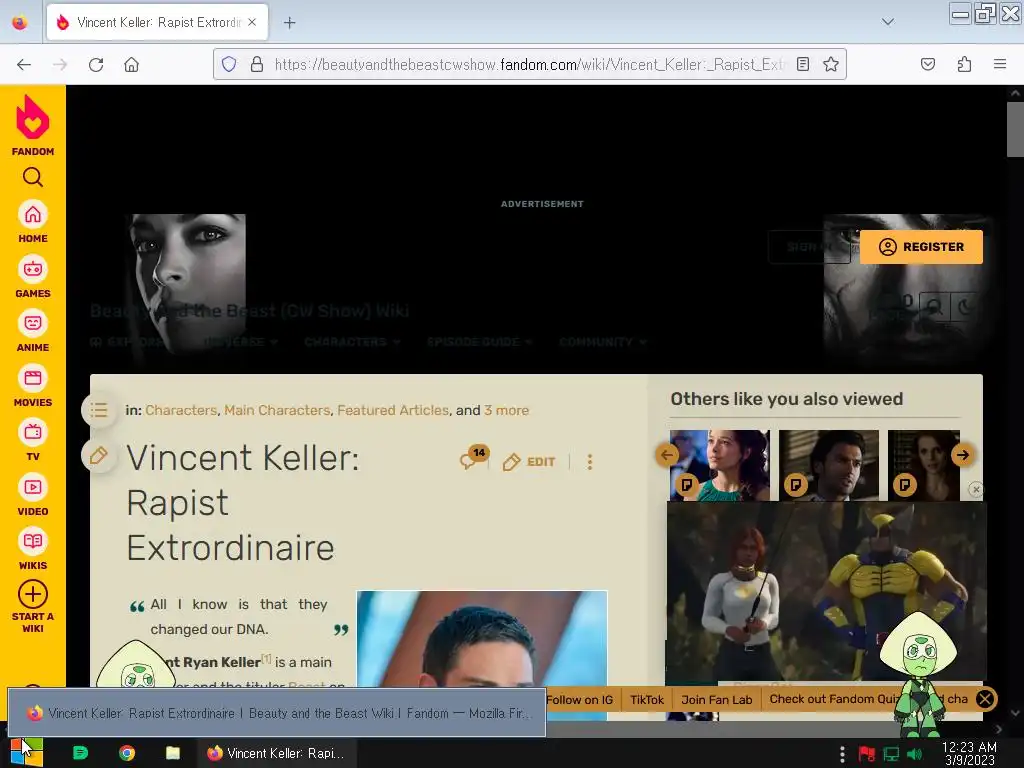This screenshot has width=1024, height=768.
Task: Click the floating video with Wolverine
Action: tap(825, 591)
